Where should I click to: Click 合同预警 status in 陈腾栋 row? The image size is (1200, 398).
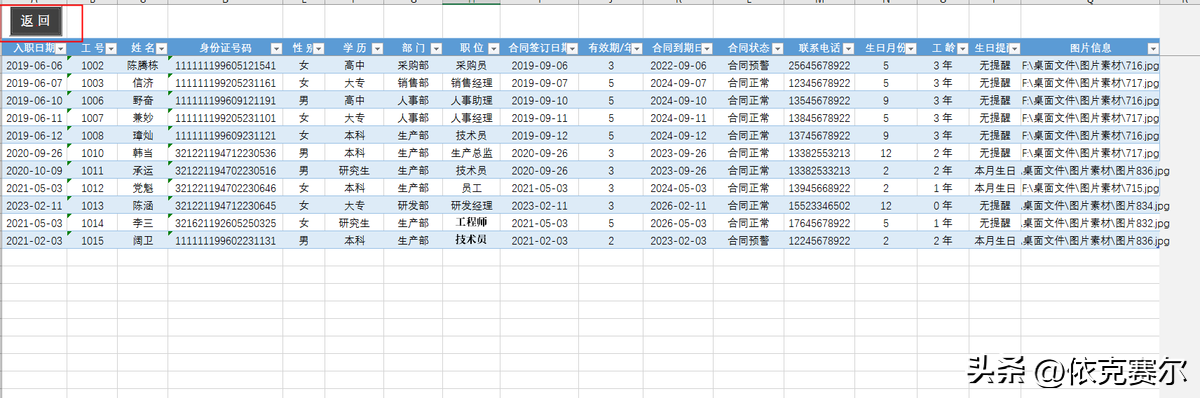(749, 65)
